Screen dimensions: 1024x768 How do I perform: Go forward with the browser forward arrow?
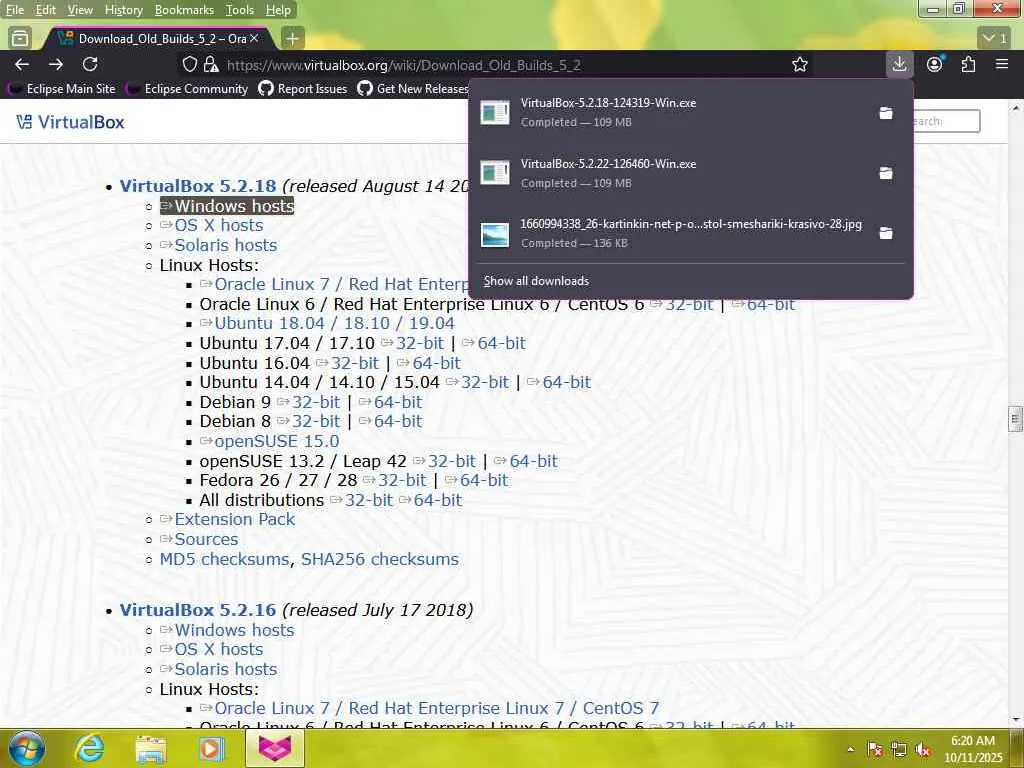(56, 64)
